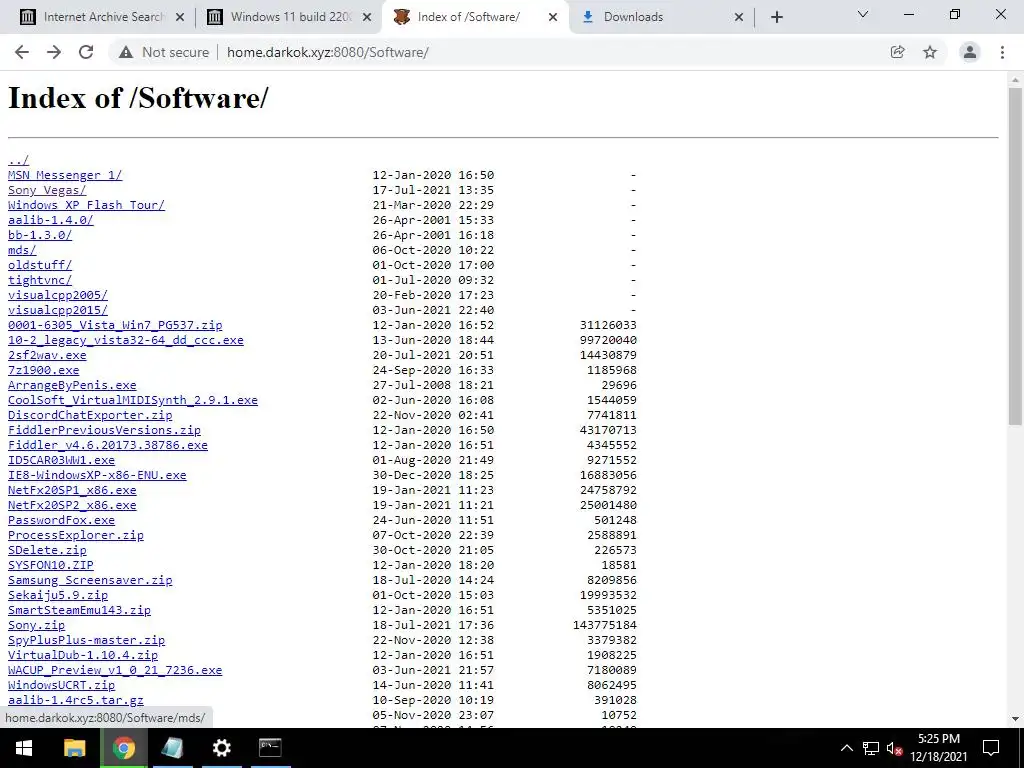1024x768 pixels.
Task: Open the Windows Start menu
Action: pos(24,748)
